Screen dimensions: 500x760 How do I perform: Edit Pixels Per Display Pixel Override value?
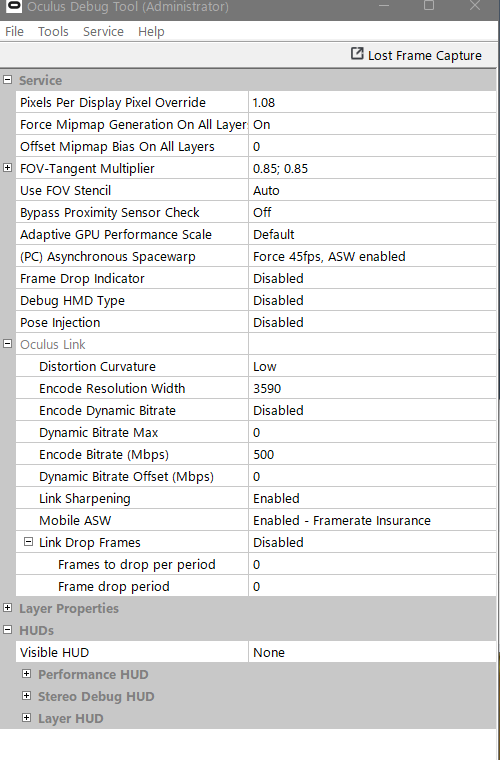point(372,102)
